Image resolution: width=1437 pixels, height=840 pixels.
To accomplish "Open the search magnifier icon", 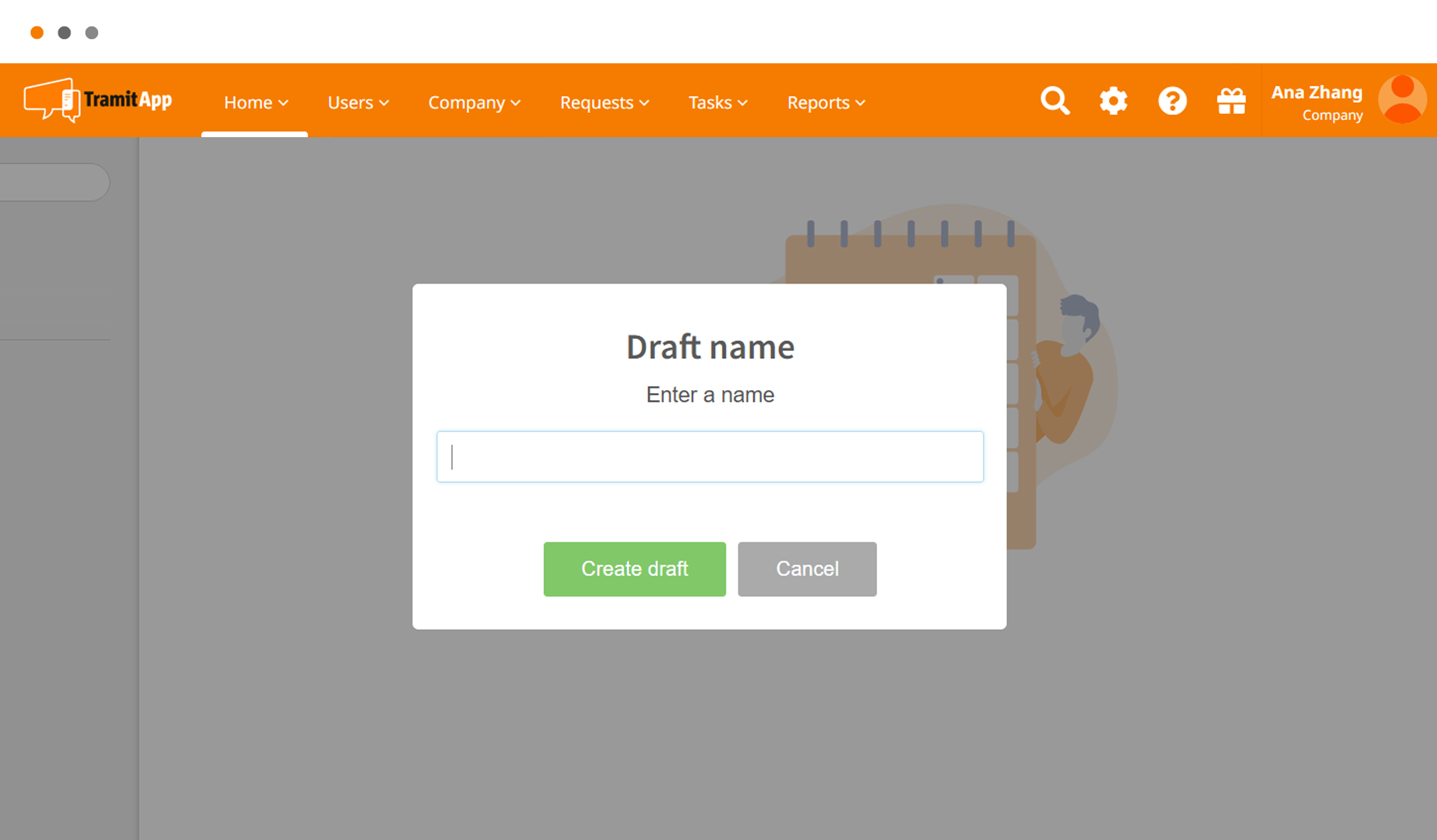I will pyautogui.click(x=1055, y=101).
